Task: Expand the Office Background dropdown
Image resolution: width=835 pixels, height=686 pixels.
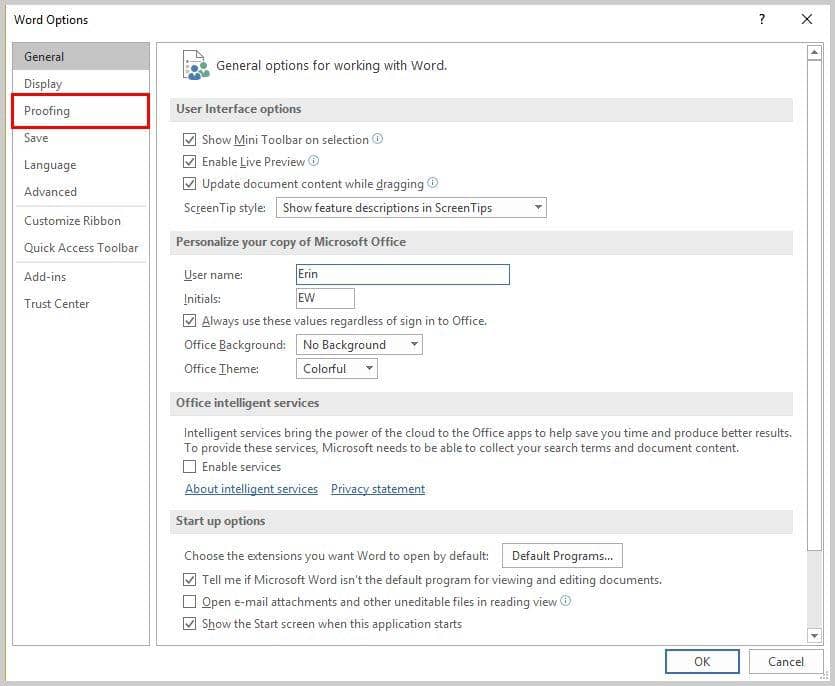Action: [359, 345]
